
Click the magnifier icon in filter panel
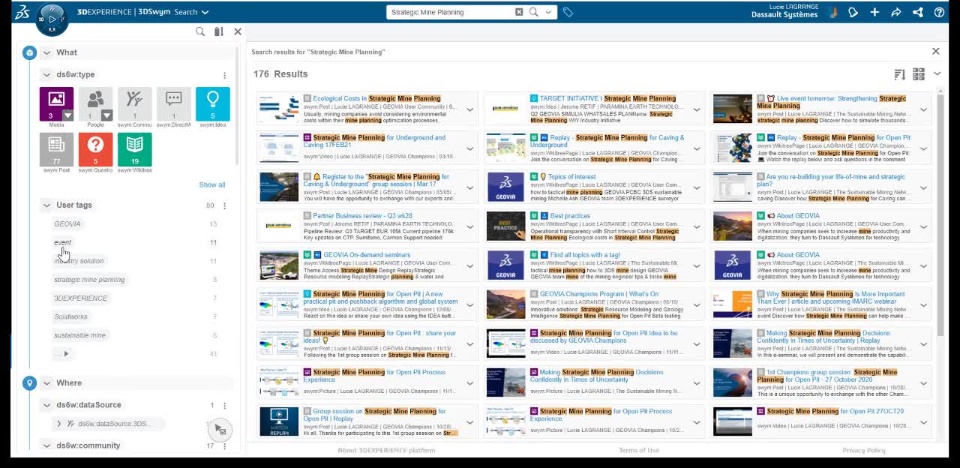tap(200, 32)
